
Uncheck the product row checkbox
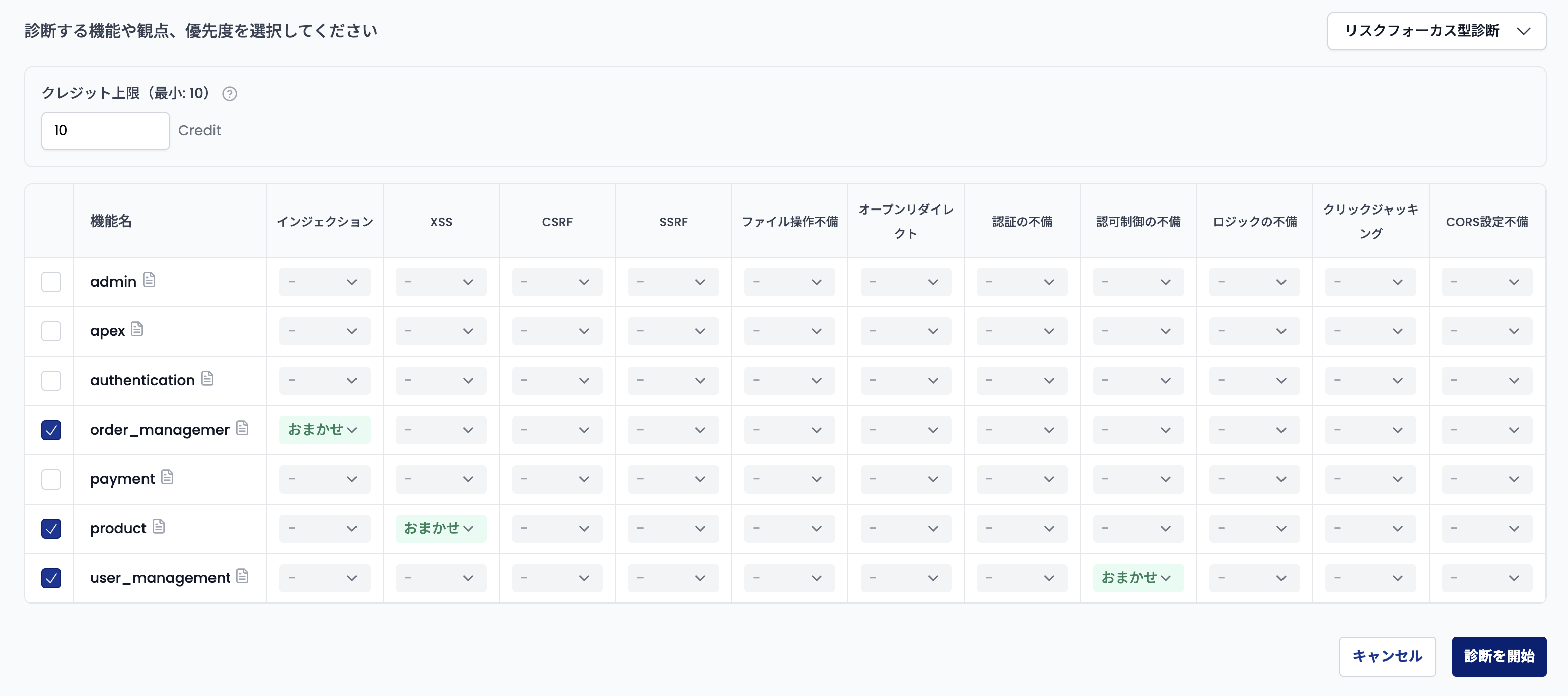click(52, 528)
